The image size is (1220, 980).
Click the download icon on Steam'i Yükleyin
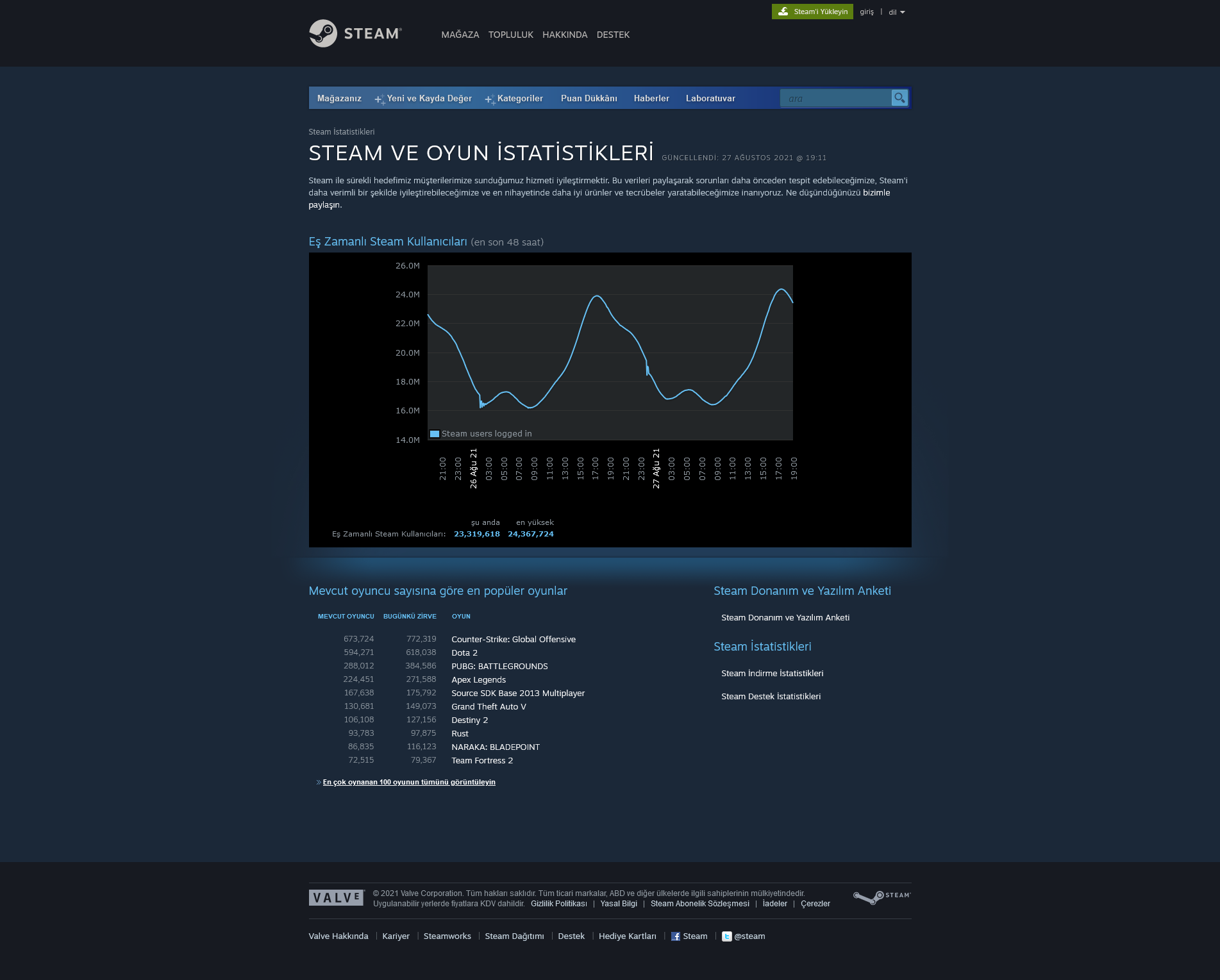783,12
